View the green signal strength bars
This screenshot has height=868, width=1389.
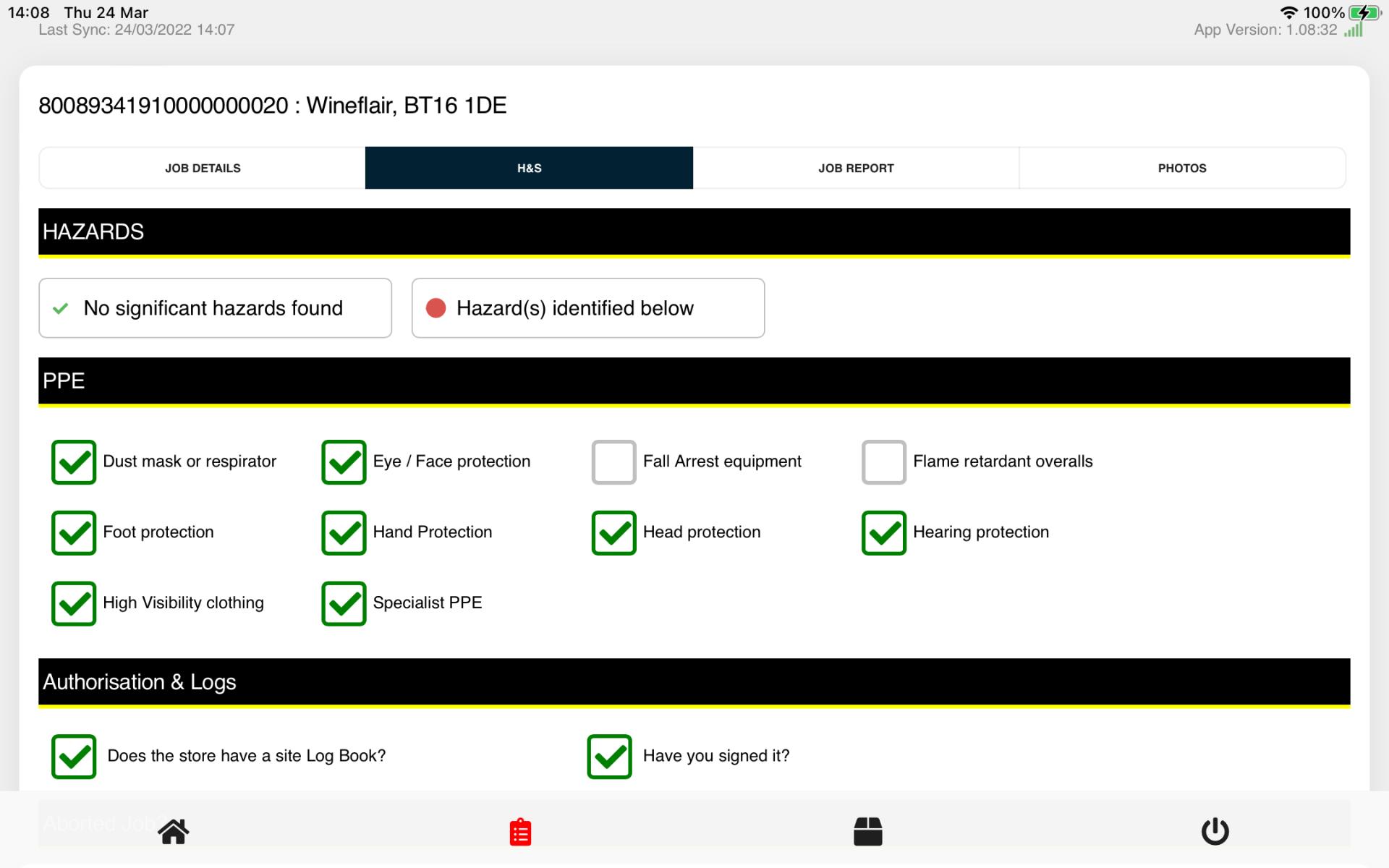tap(1353, 30)
